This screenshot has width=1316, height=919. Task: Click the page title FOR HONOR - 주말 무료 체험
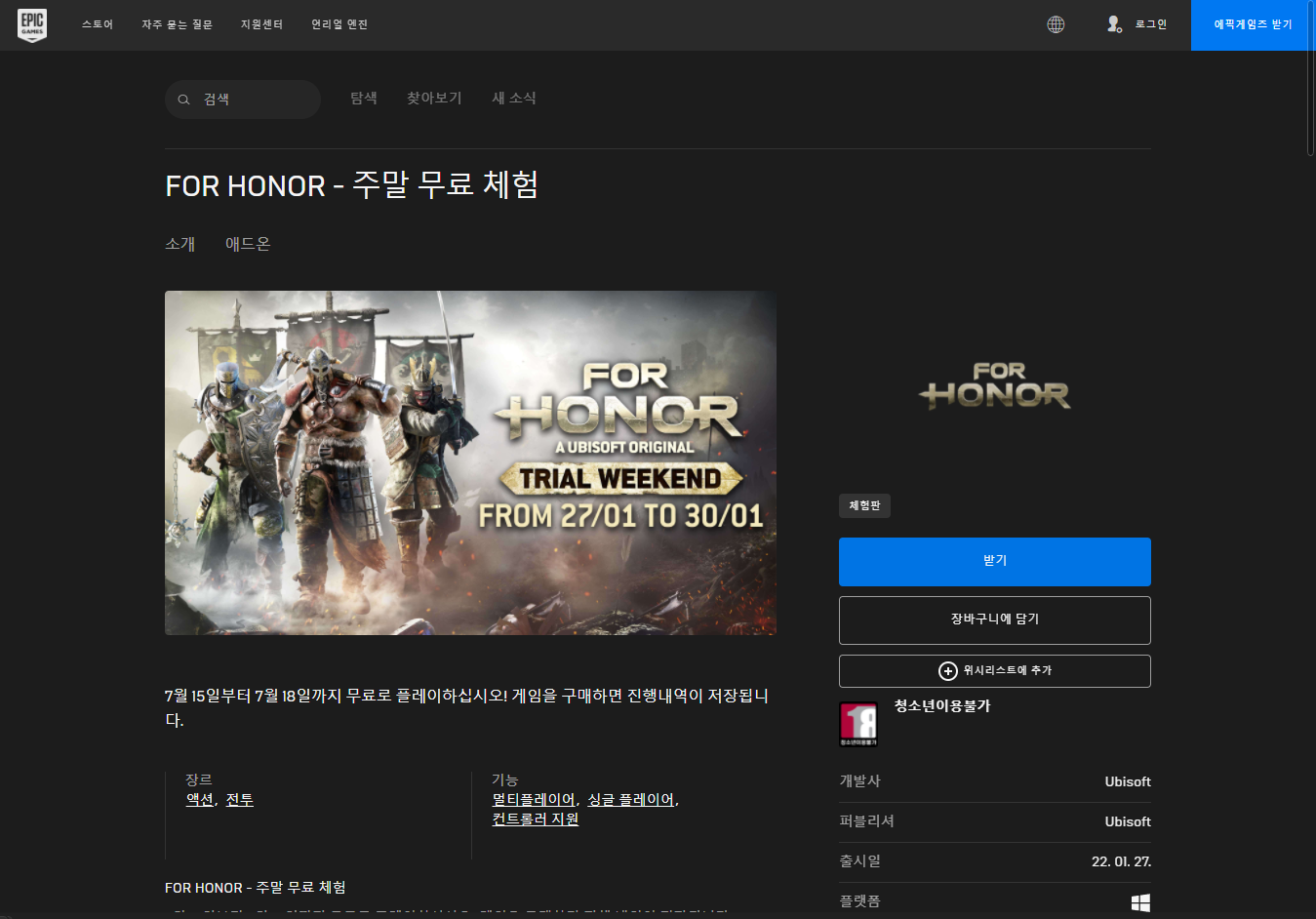(352, 185)
